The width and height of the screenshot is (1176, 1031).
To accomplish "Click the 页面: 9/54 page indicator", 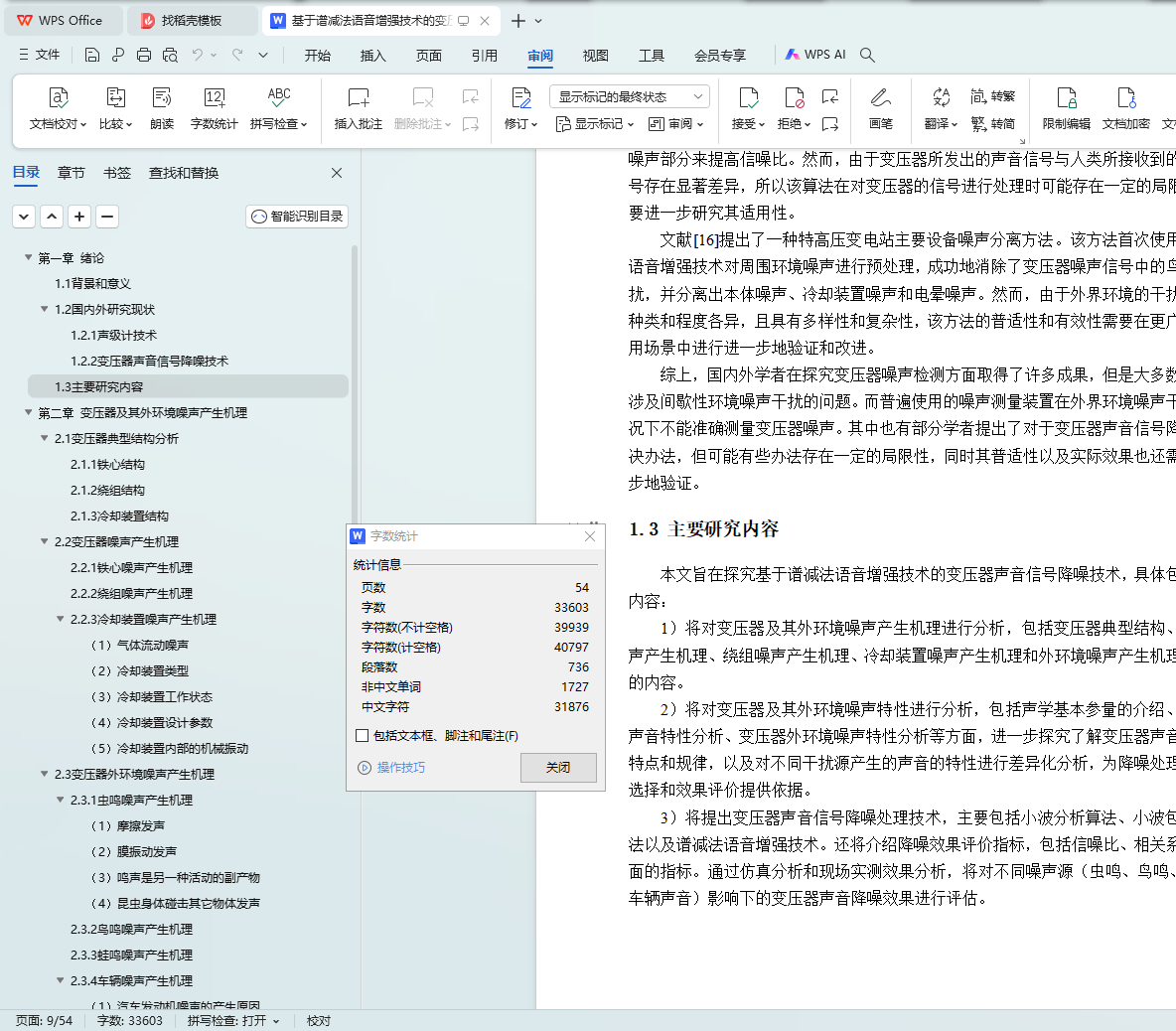I will [x=45, y=1020].
